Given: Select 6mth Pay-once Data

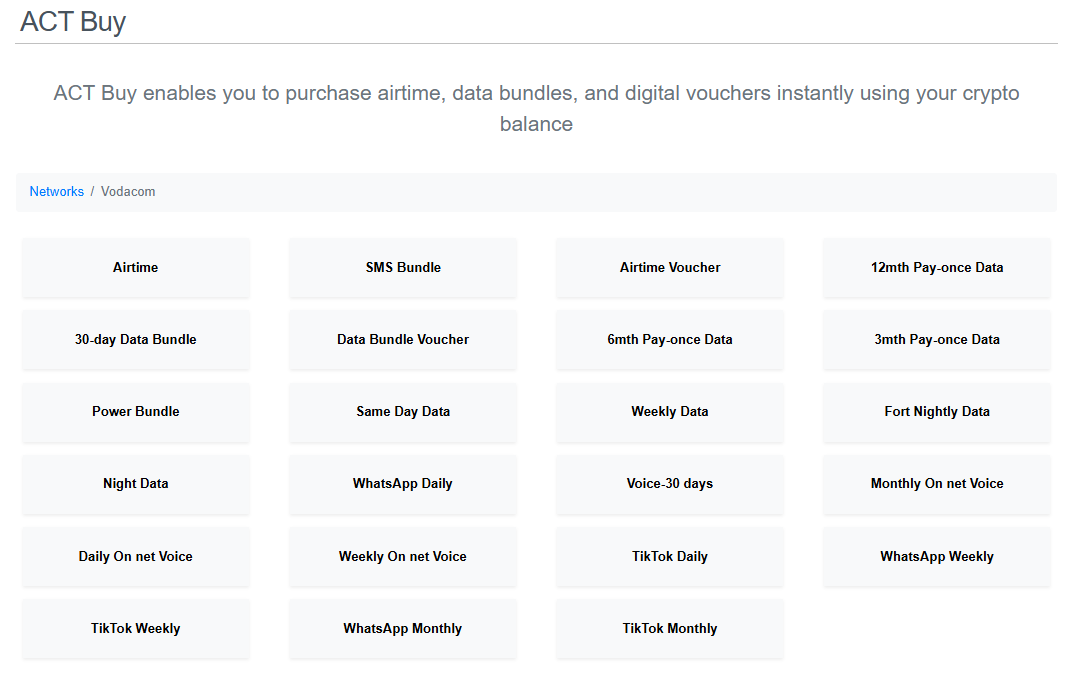Looking at the screenshot, I should [670, 339].
